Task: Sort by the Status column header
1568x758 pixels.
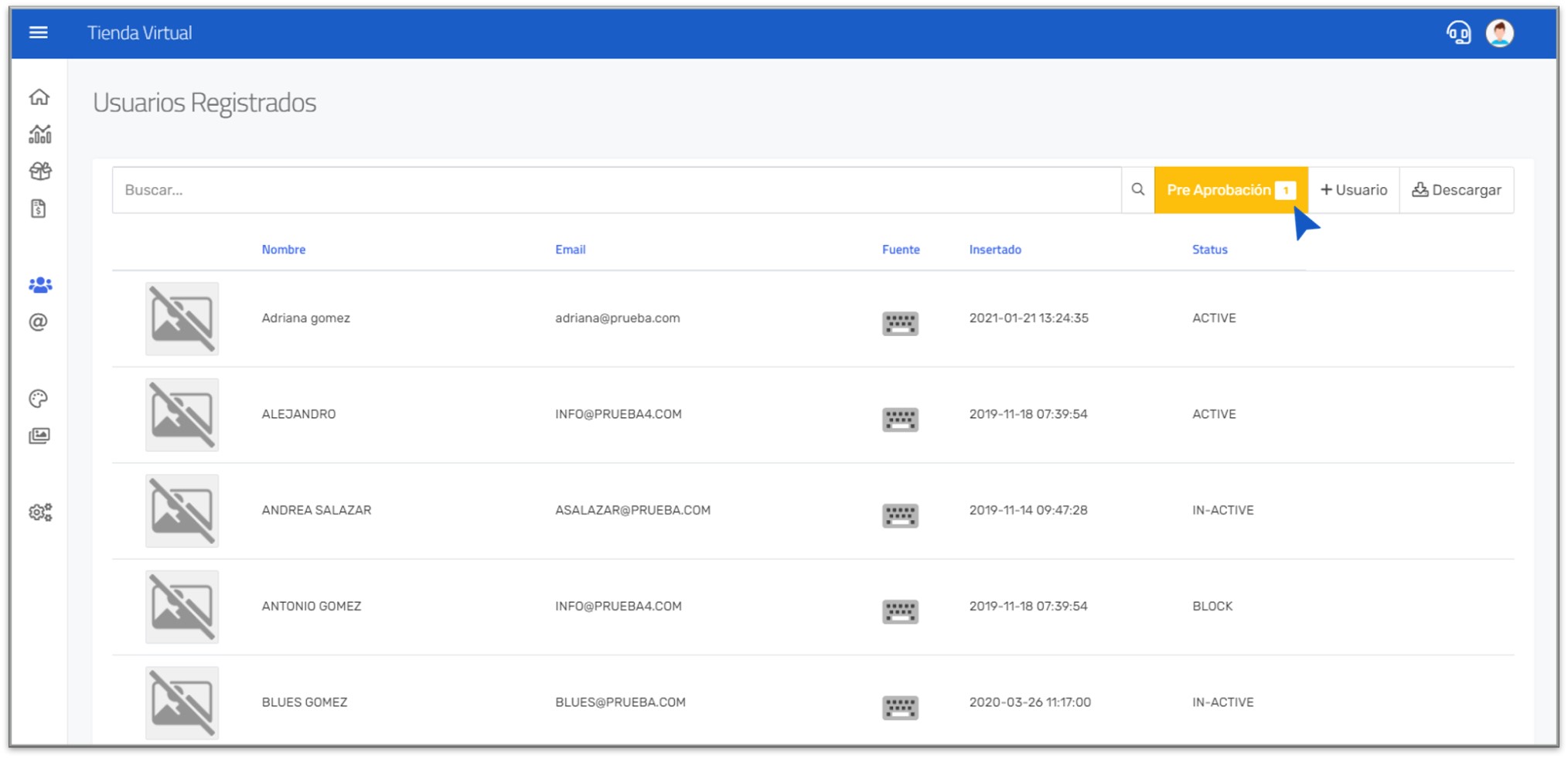Action: pyautogui.click(x=1210, y=250)
